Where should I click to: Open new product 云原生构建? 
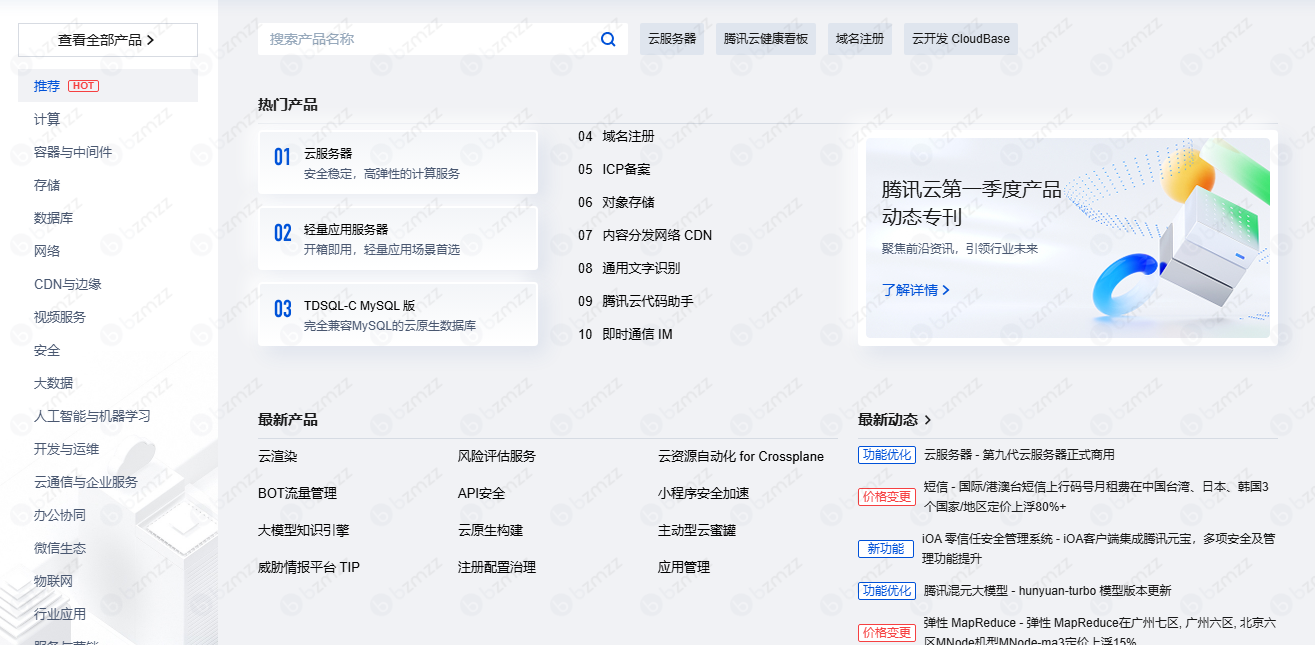click(491, 530)
